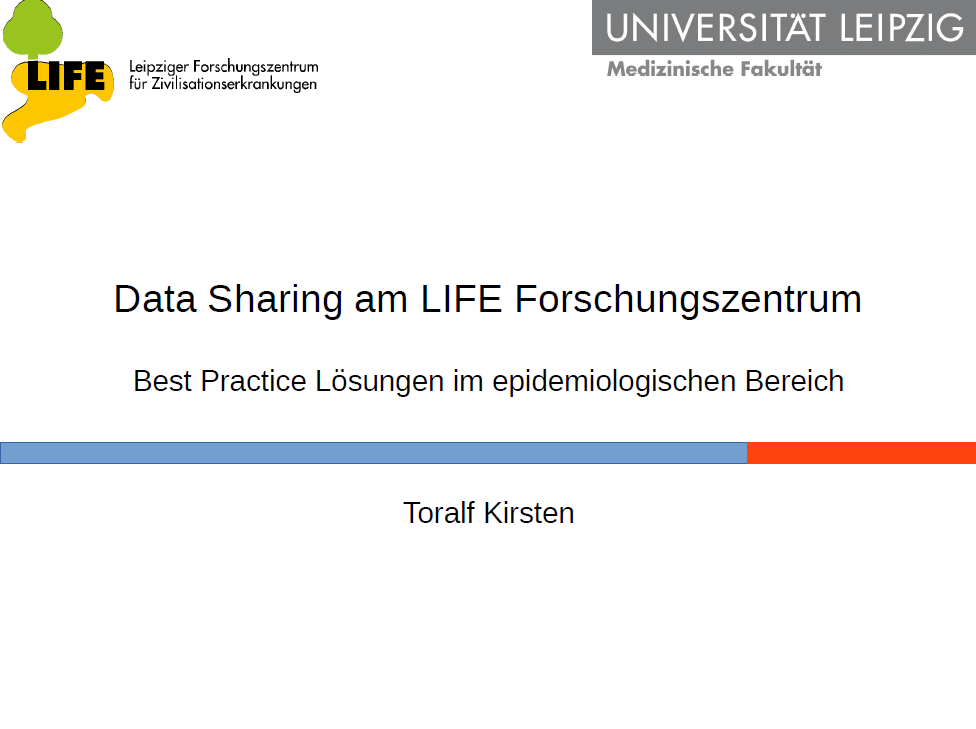The height and width of the screenshot is (729, 976).
Task: Select the "für Zivilisationserkrankungen" logo text line
Action: pyautogui.click(x=223, y=84)
